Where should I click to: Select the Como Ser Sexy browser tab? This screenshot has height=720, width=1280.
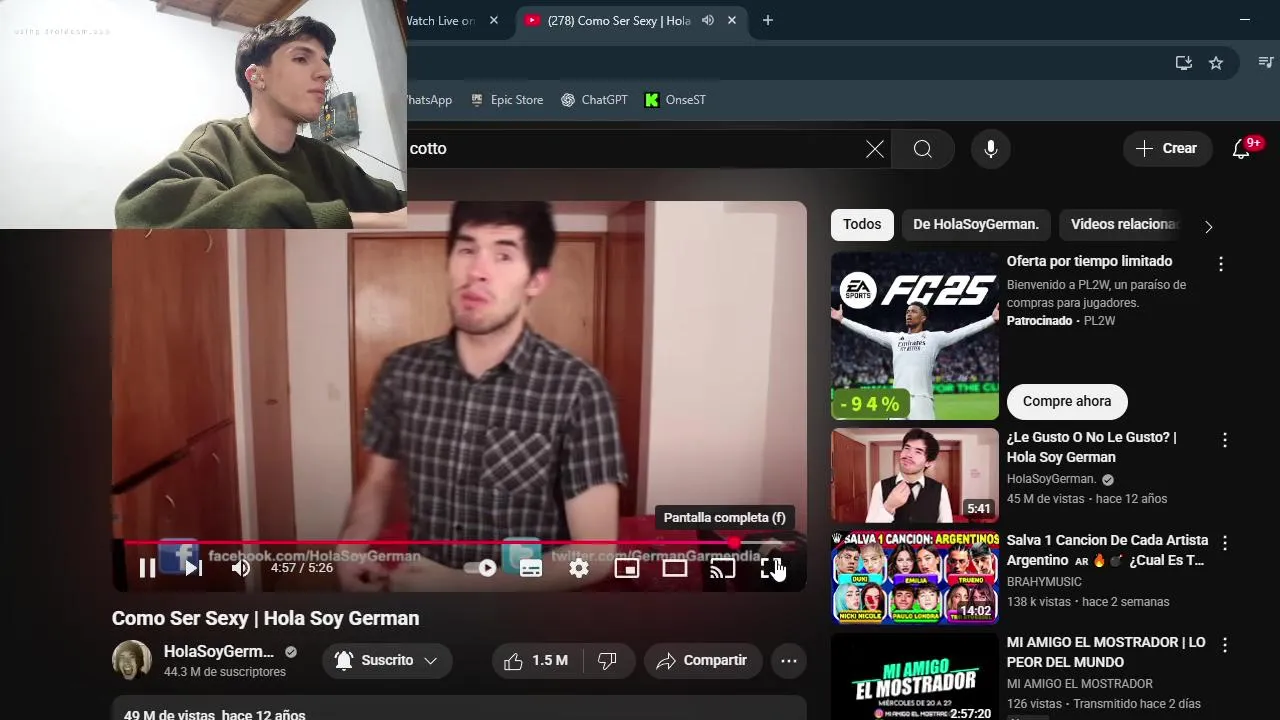click(x=618, y=20)
